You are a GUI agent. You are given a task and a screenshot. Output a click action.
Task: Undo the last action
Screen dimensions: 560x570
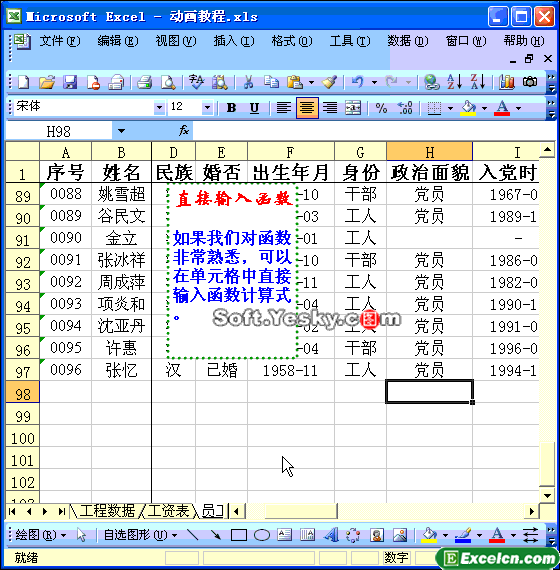pos(358,82)
